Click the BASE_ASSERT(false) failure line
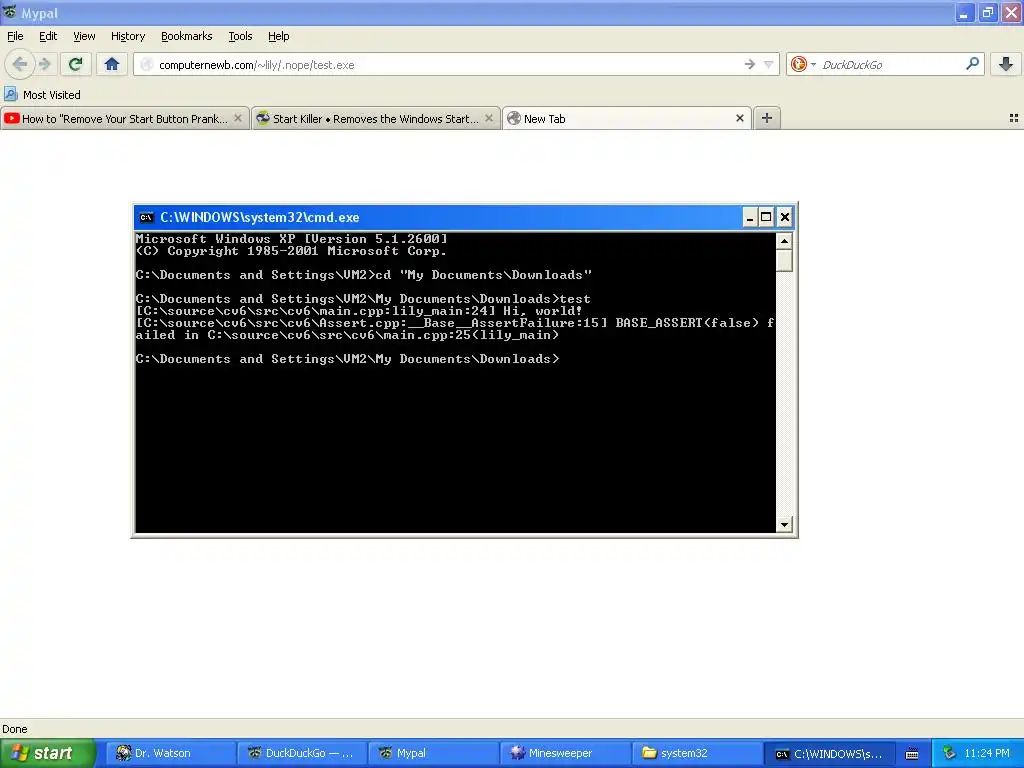Image resolution: width=1024 pixels, height=768 pixels. point(455,328)
